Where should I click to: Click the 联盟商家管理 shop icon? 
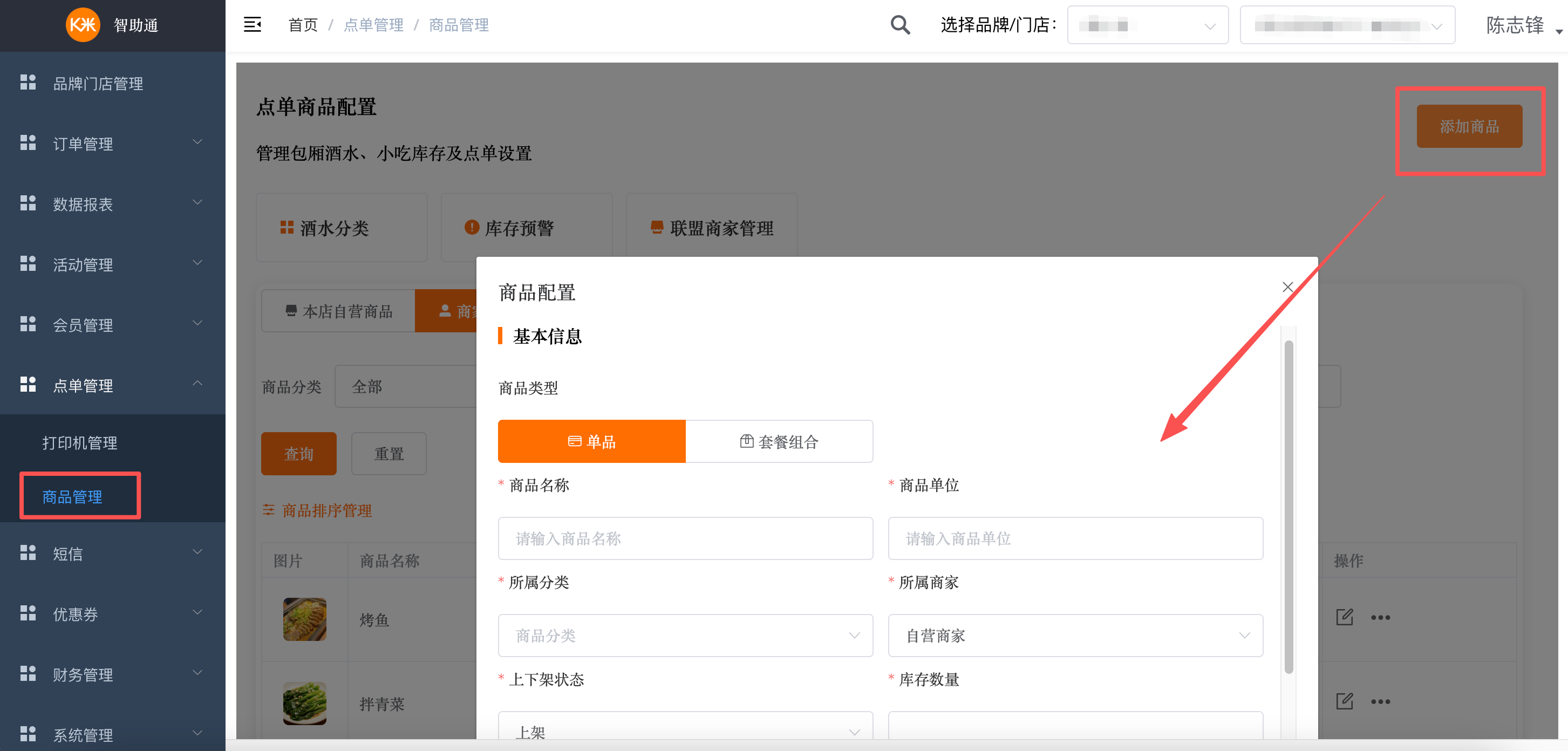(x=657, y=227)
